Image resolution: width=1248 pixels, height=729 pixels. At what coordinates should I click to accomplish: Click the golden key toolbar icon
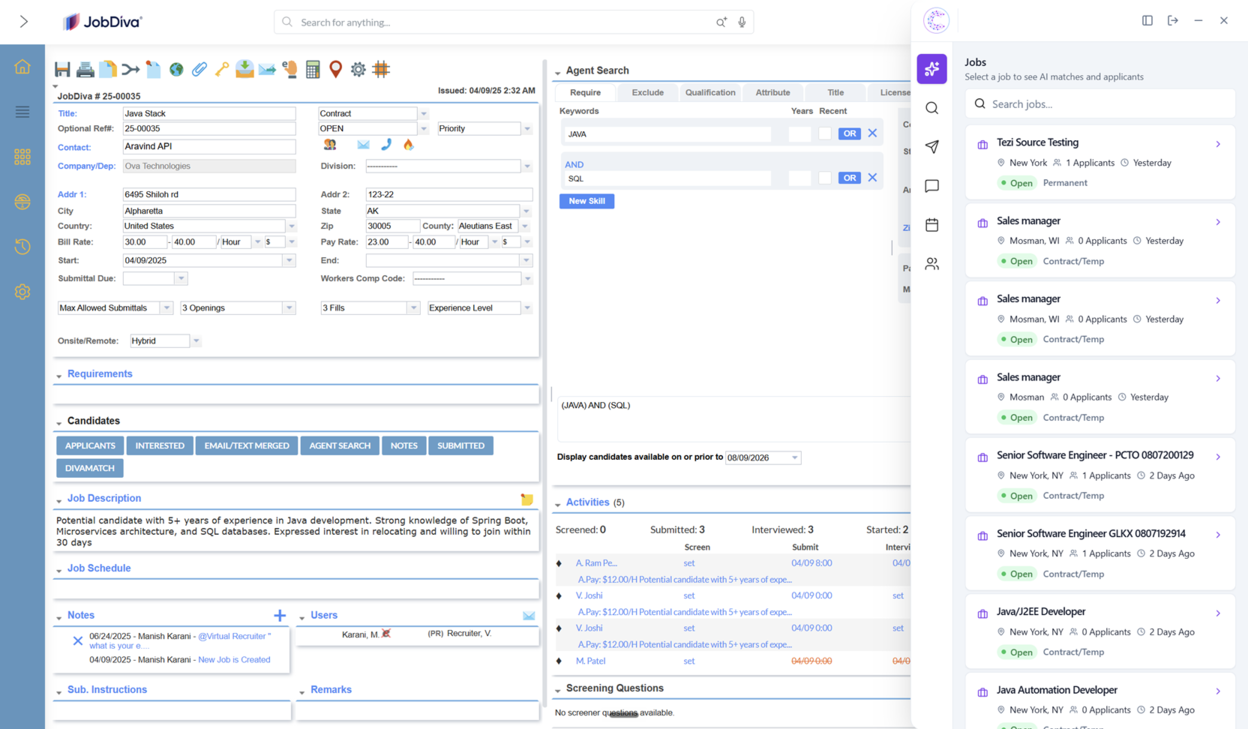pyautogui.click(x=222, y=69)
